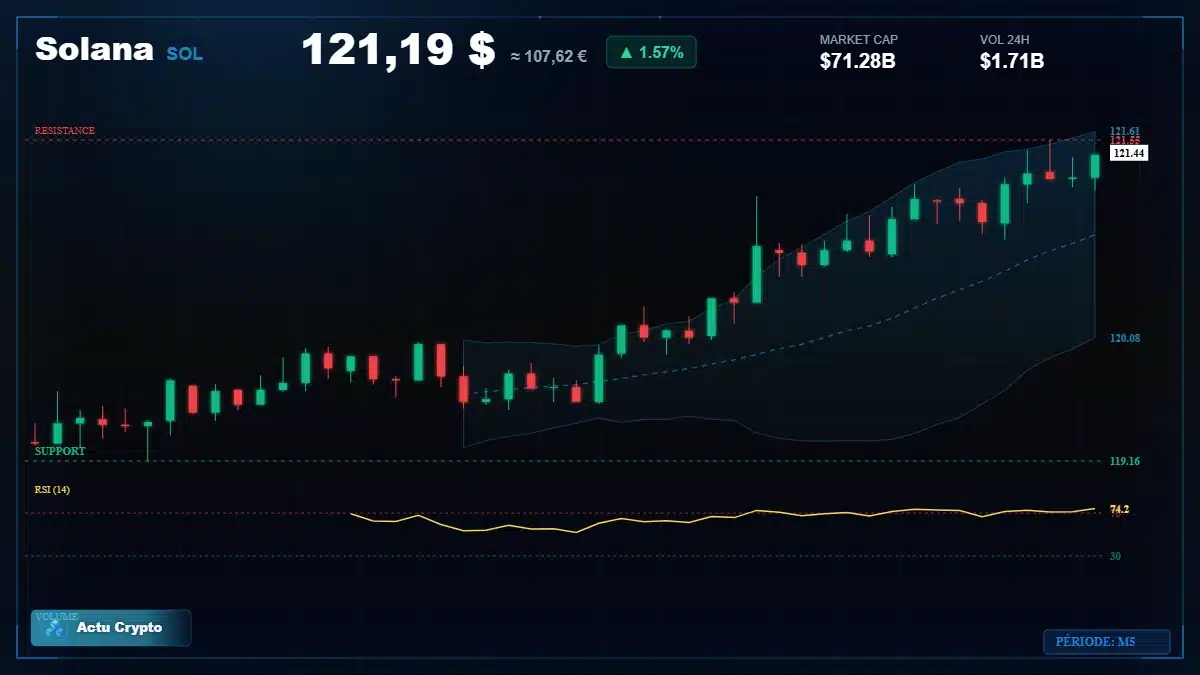Click the 1.57% change badge
The image size is (1200, 675).
tap(651, 52)
